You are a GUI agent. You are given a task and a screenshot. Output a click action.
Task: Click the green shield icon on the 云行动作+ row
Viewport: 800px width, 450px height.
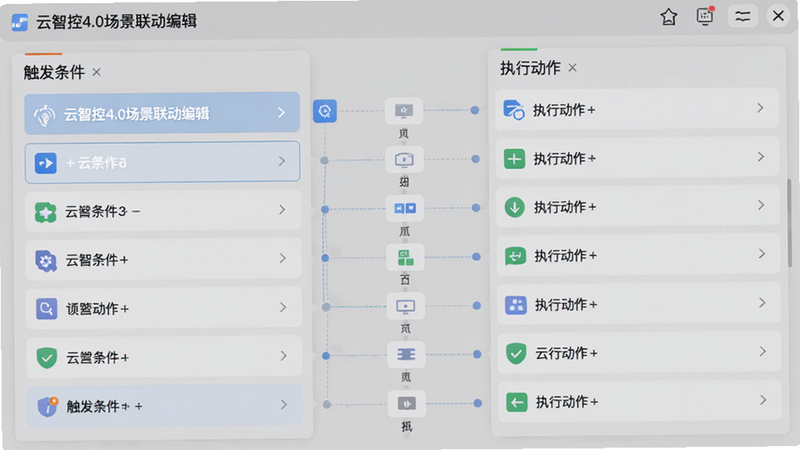point(516,353)
